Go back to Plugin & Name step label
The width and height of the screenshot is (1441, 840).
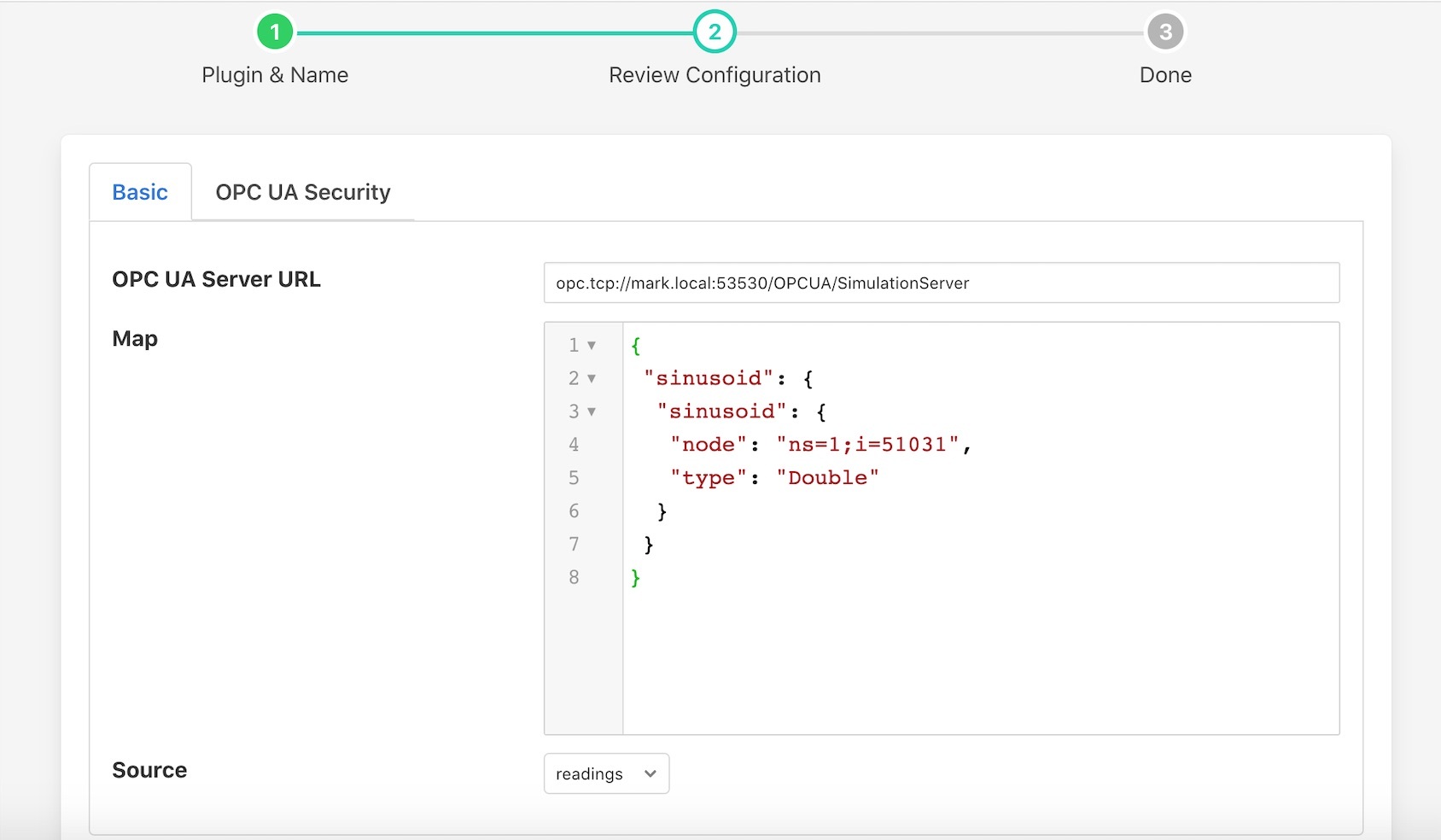click(x=275, y=75)
